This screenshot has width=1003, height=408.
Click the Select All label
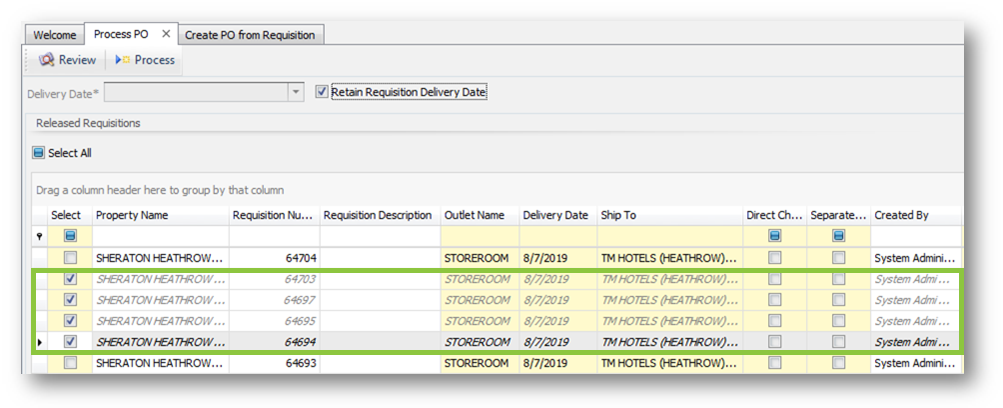[70, 153]
